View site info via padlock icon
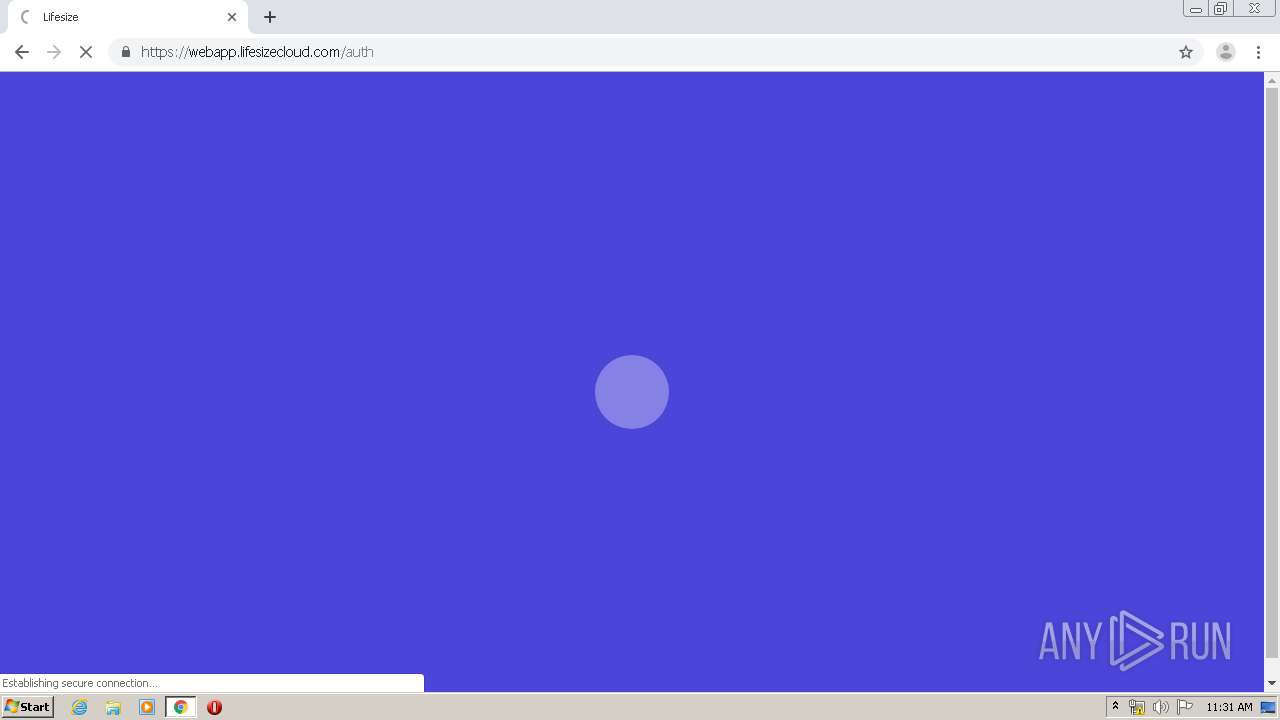 125,52
